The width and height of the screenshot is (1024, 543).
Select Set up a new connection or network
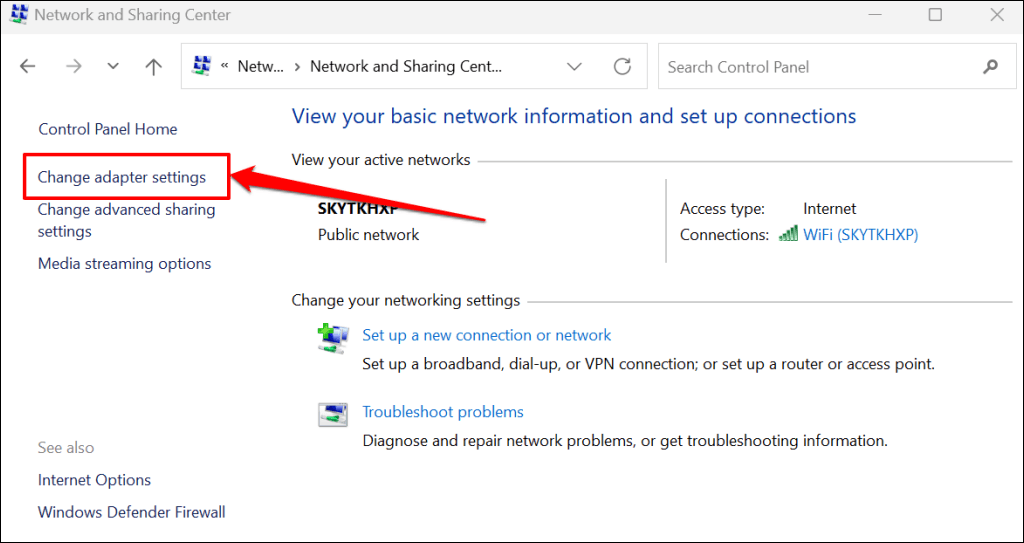pyautogui.click(x=486, y=335)
